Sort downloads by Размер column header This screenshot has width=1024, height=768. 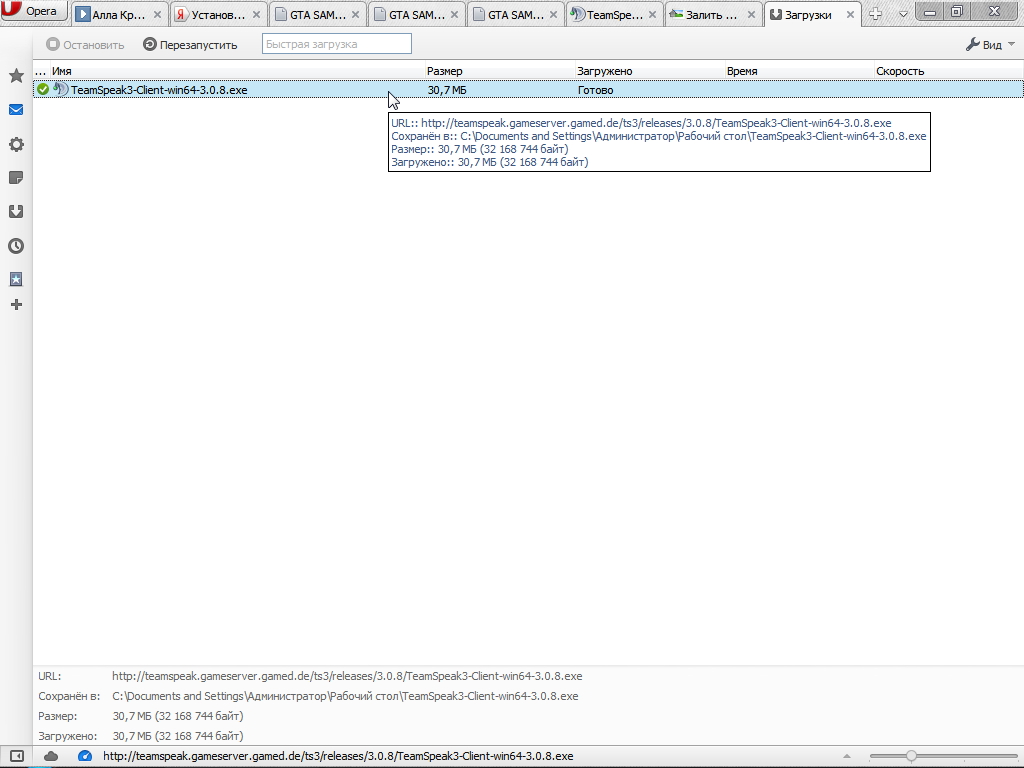pyautogui.click(x=500, y=71)
